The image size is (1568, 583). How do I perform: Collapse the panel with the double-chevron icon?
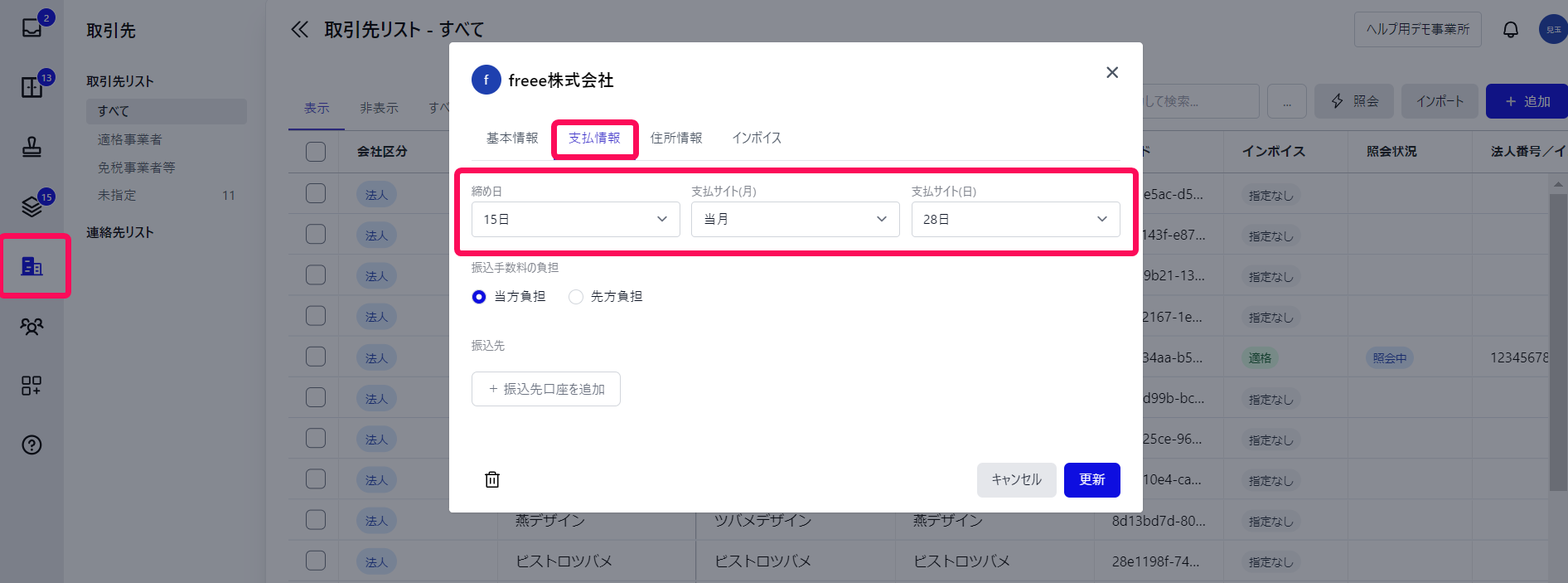coord(299,30)
